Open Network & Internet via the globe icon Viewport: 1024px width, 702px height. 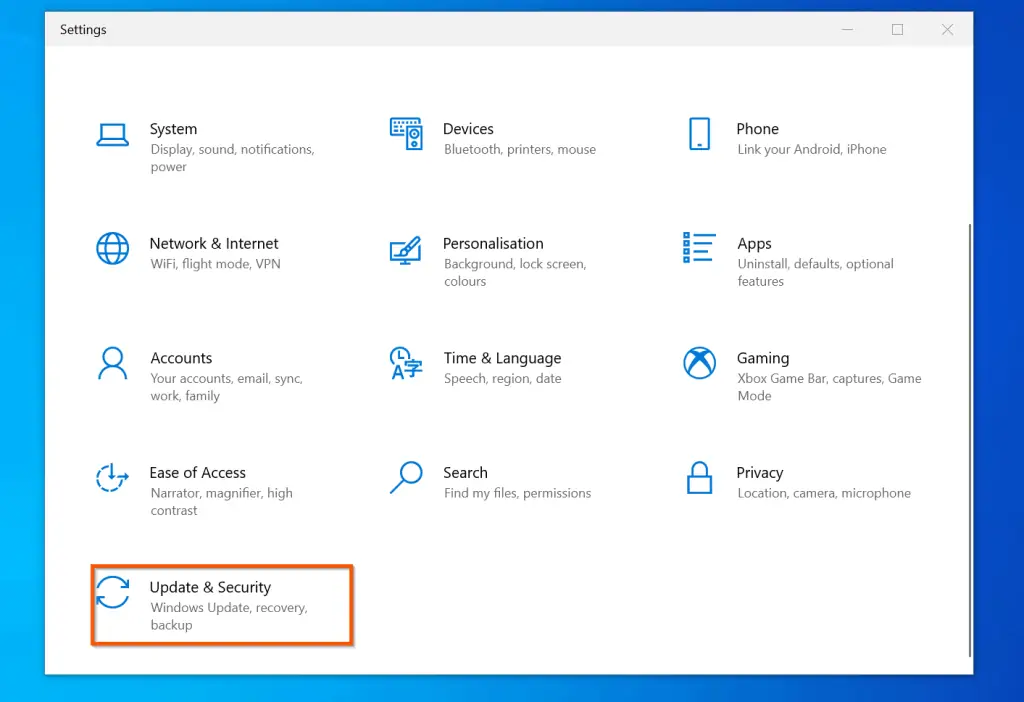click(x=112, y=249)
